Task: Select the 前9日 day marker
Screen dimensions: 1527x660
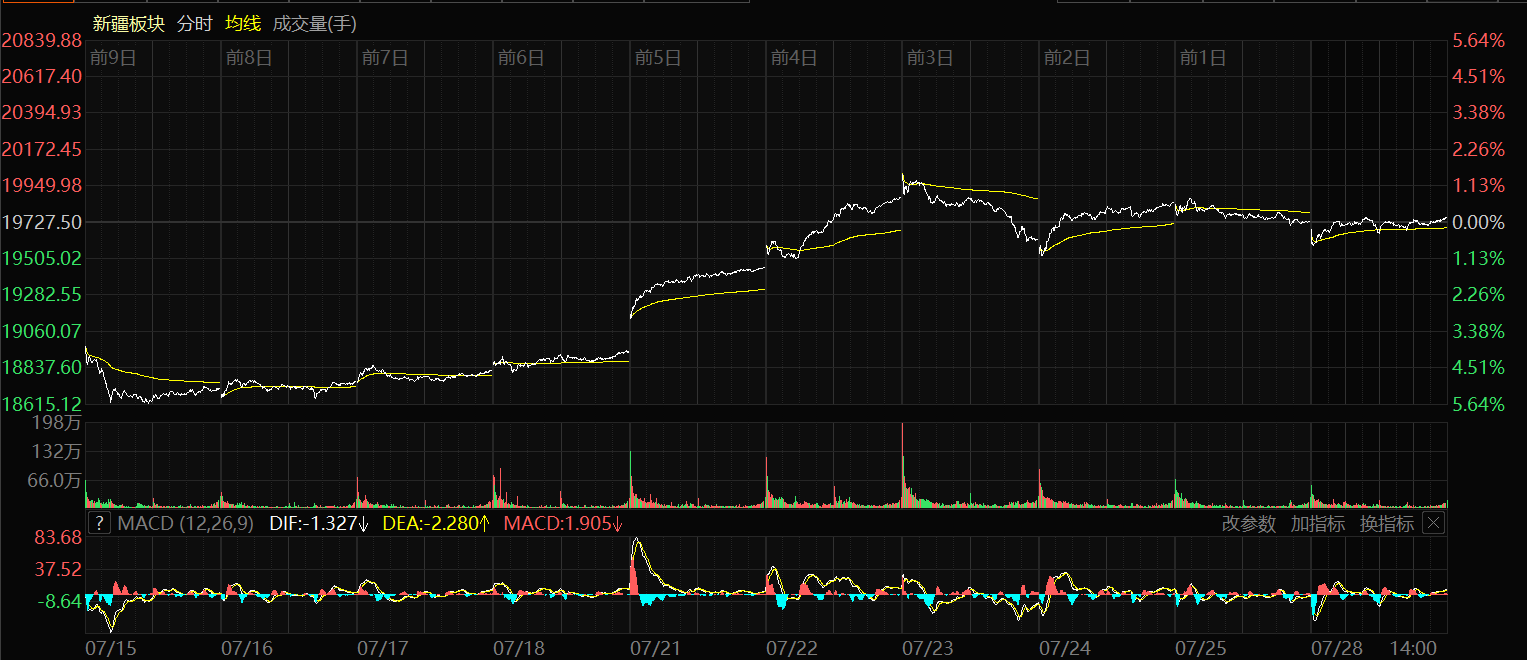Action: tap(112, 58)
